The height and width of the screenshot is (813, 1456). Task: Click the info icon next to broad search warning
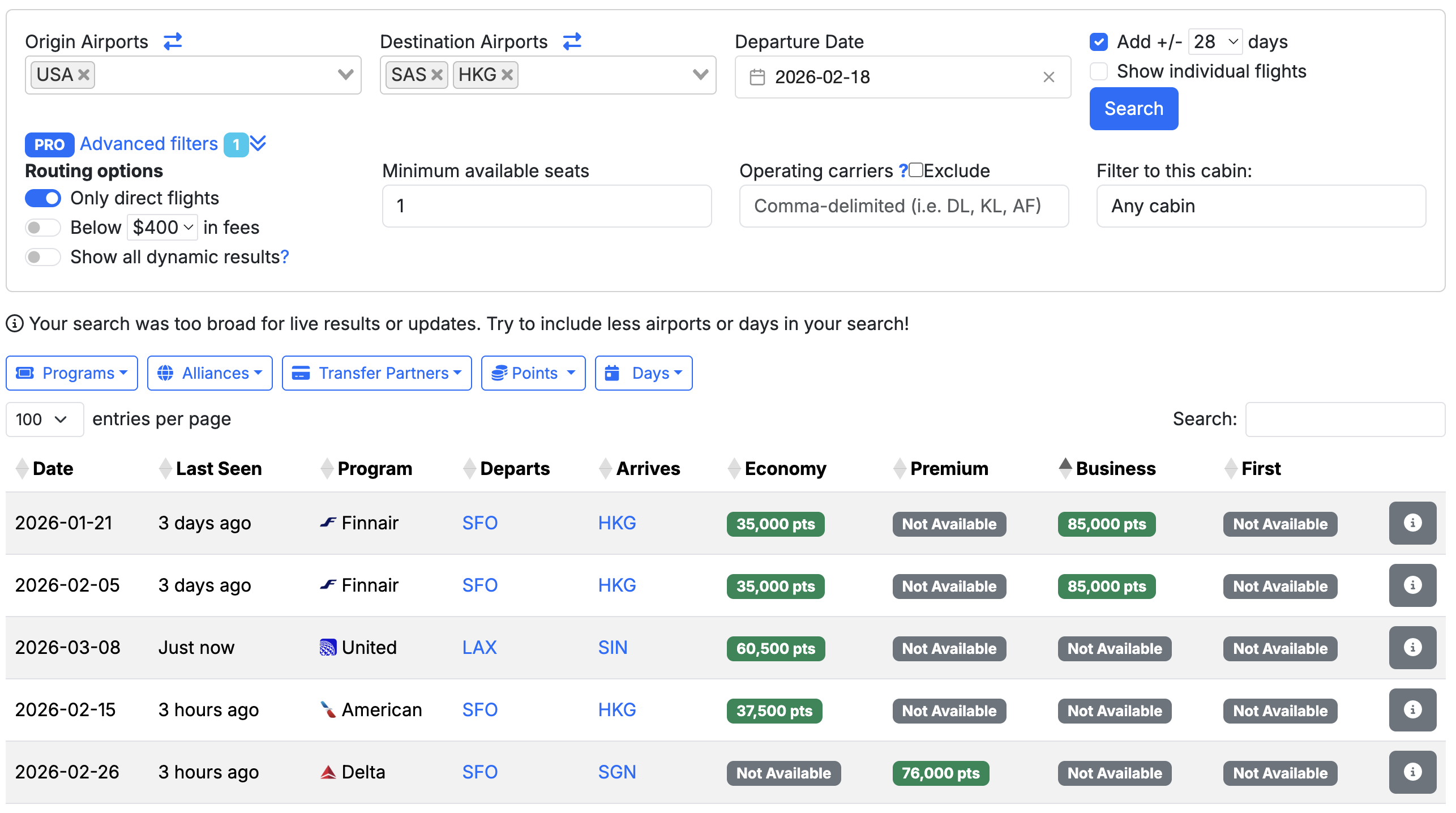(14, 324)
